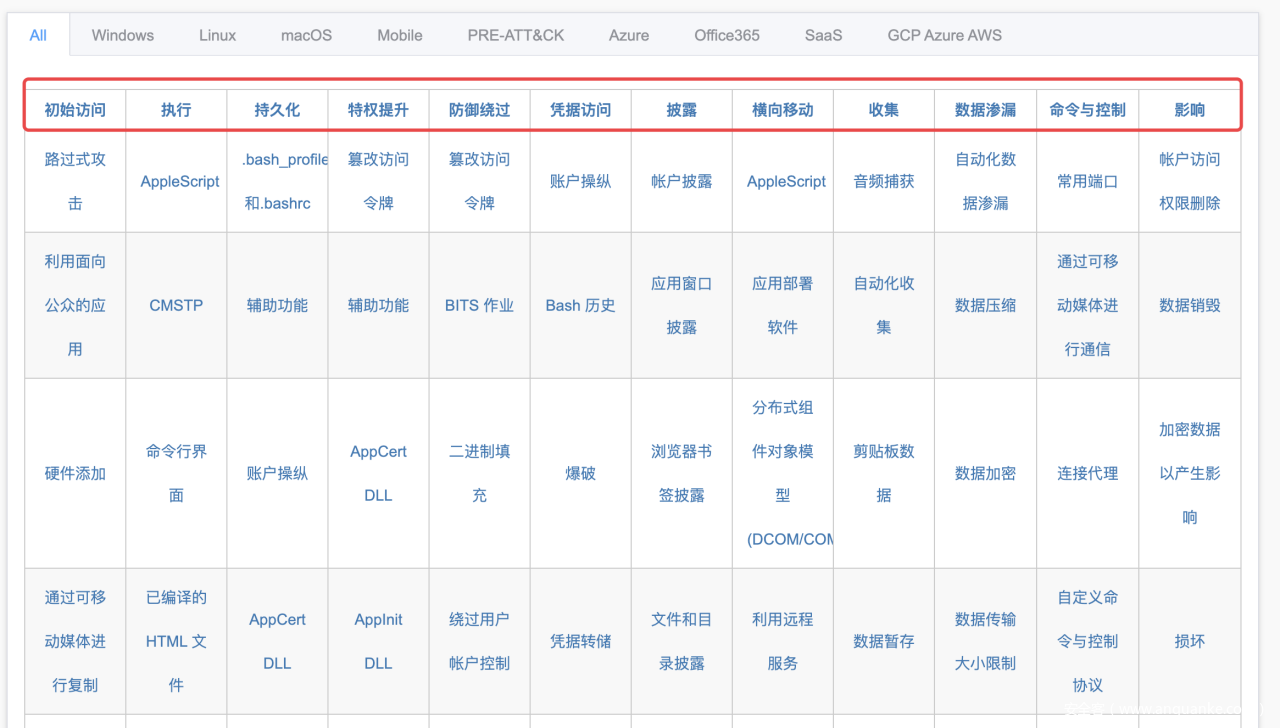Click the AppInit DLL link
The width and height of the screenshot is (1280, 728).
click(x=378, y=641)
